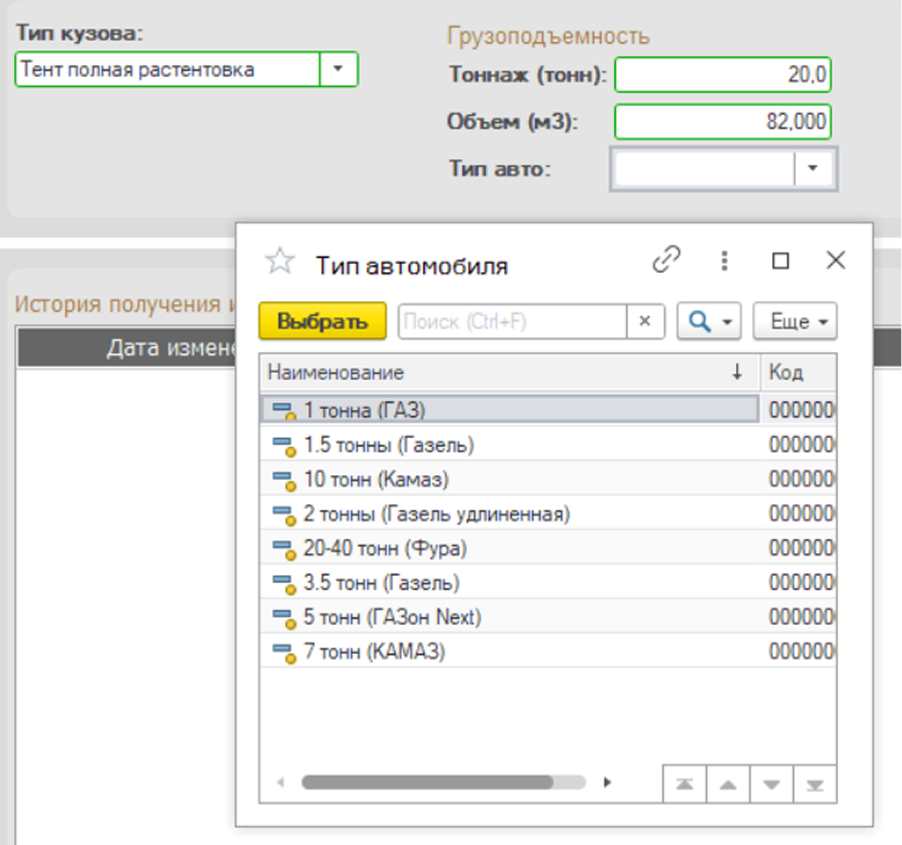Screen dimensions: 902x845
Task: Jump to the last row of the list
Action: point(815,783)
